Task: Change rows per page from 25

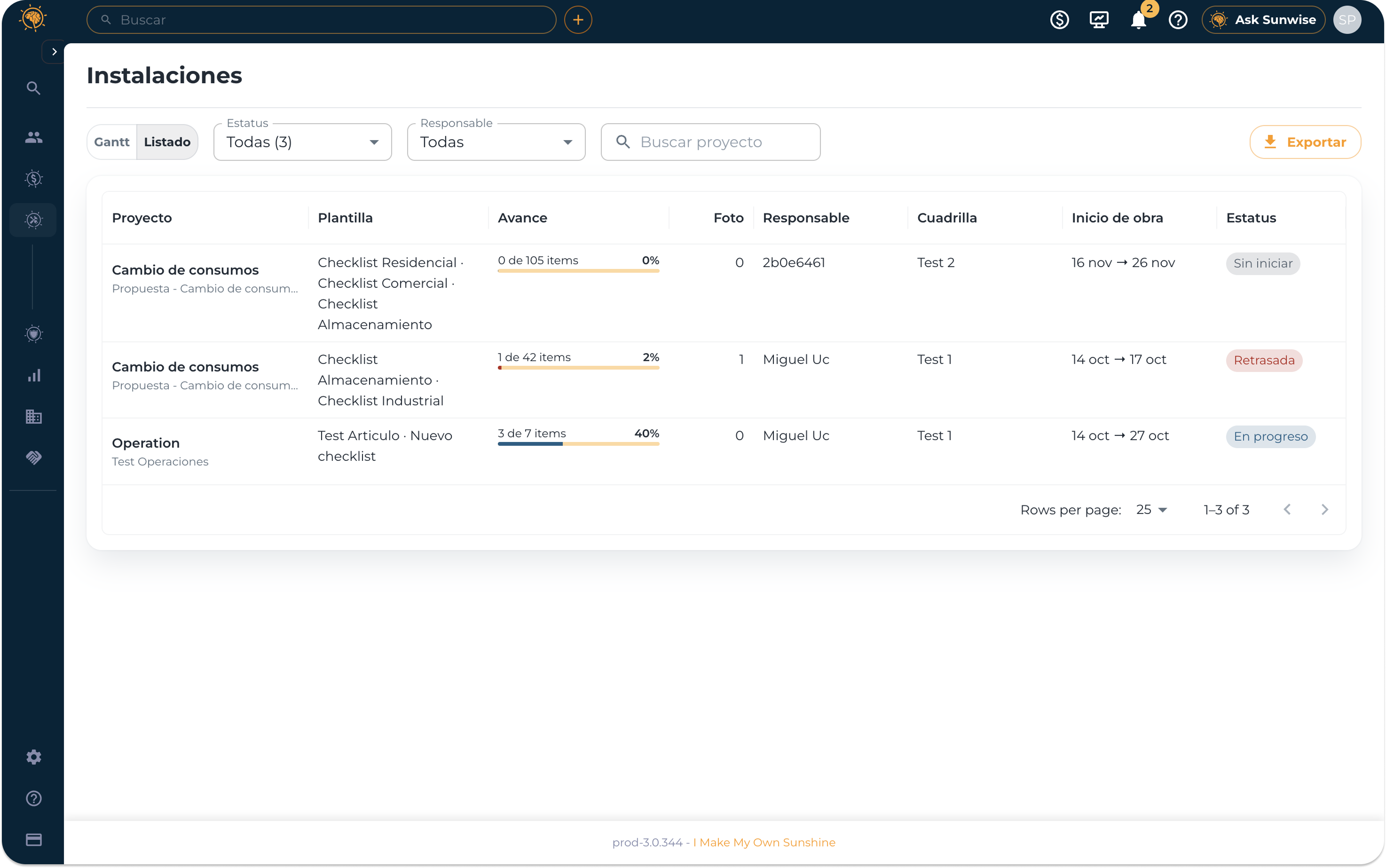Action: click(x=1151, y=510)
